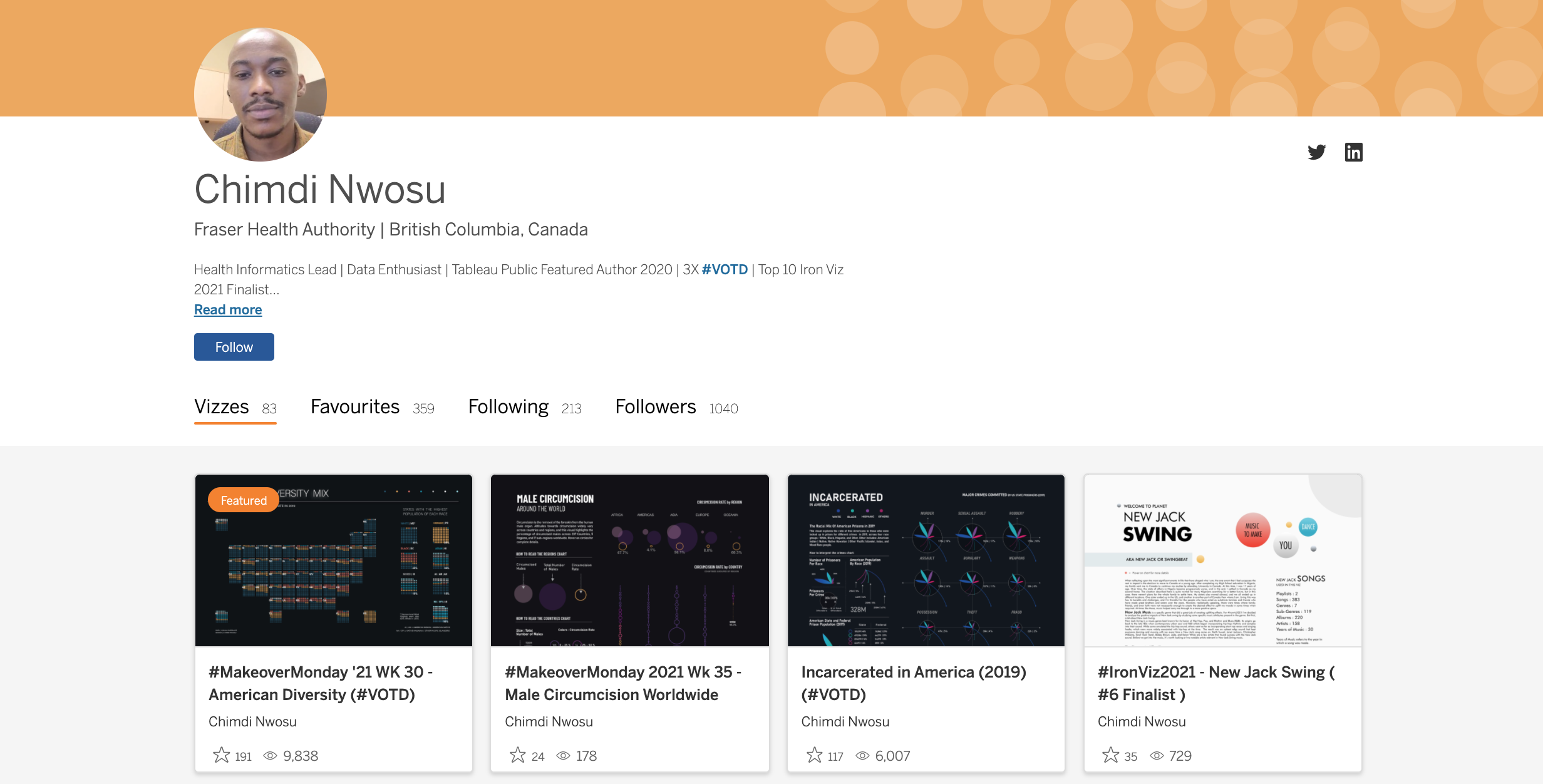Image resolution: width=1543 pixels, height=784 pixels.
Task: Click the profile avatar photo
Action: click(261, 95)
